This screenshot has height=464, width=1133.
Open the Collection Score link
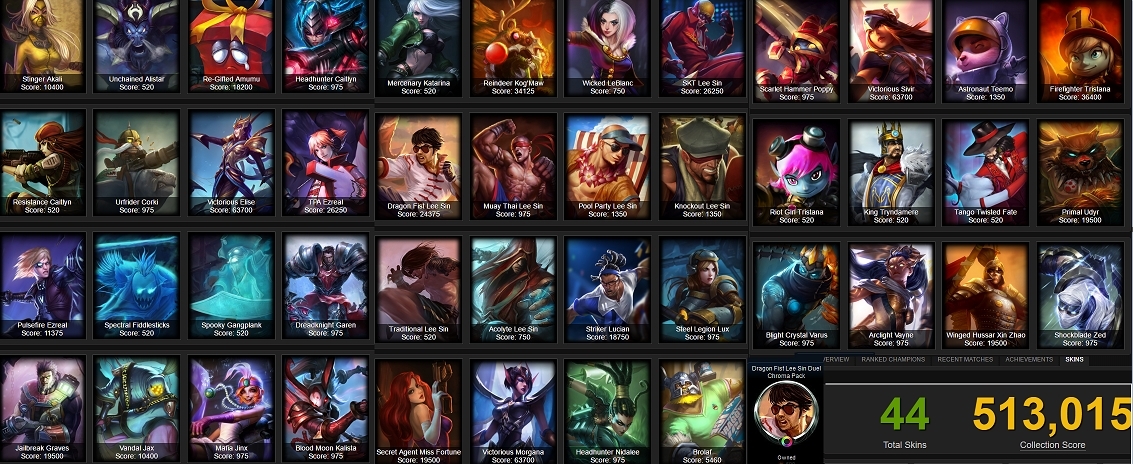click(1052, 445)
